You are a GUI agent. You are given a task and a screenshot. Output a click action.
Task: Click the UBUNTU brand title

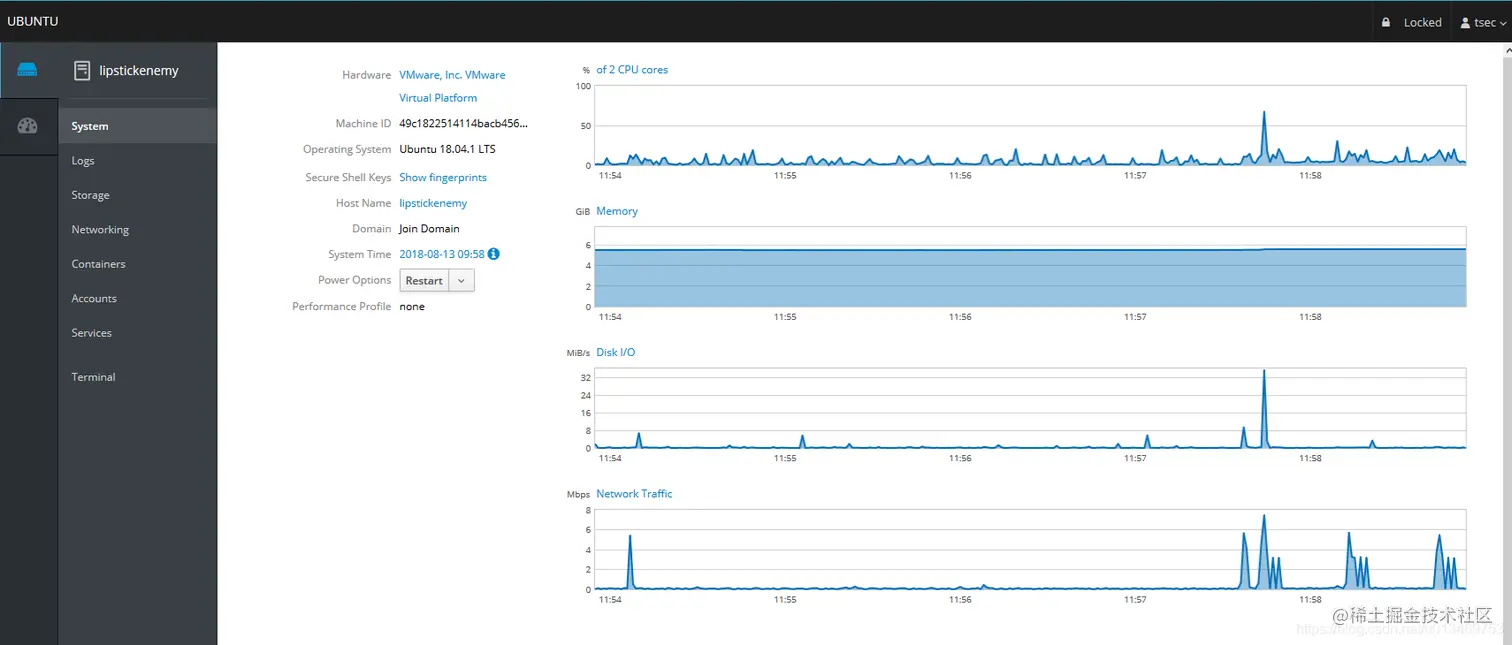32,22
